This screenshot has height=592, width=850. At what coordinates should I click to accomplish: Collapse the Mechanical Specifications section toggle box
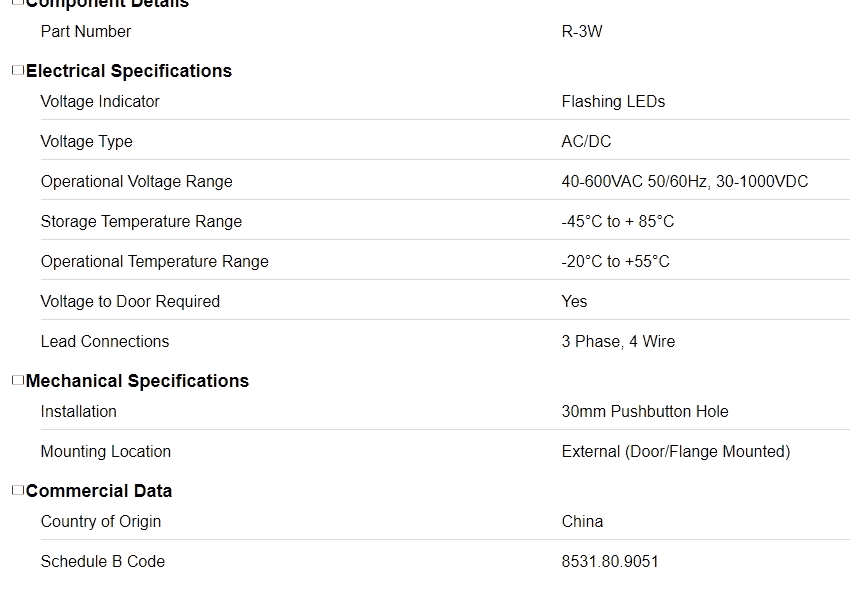(x=17, y=380)
